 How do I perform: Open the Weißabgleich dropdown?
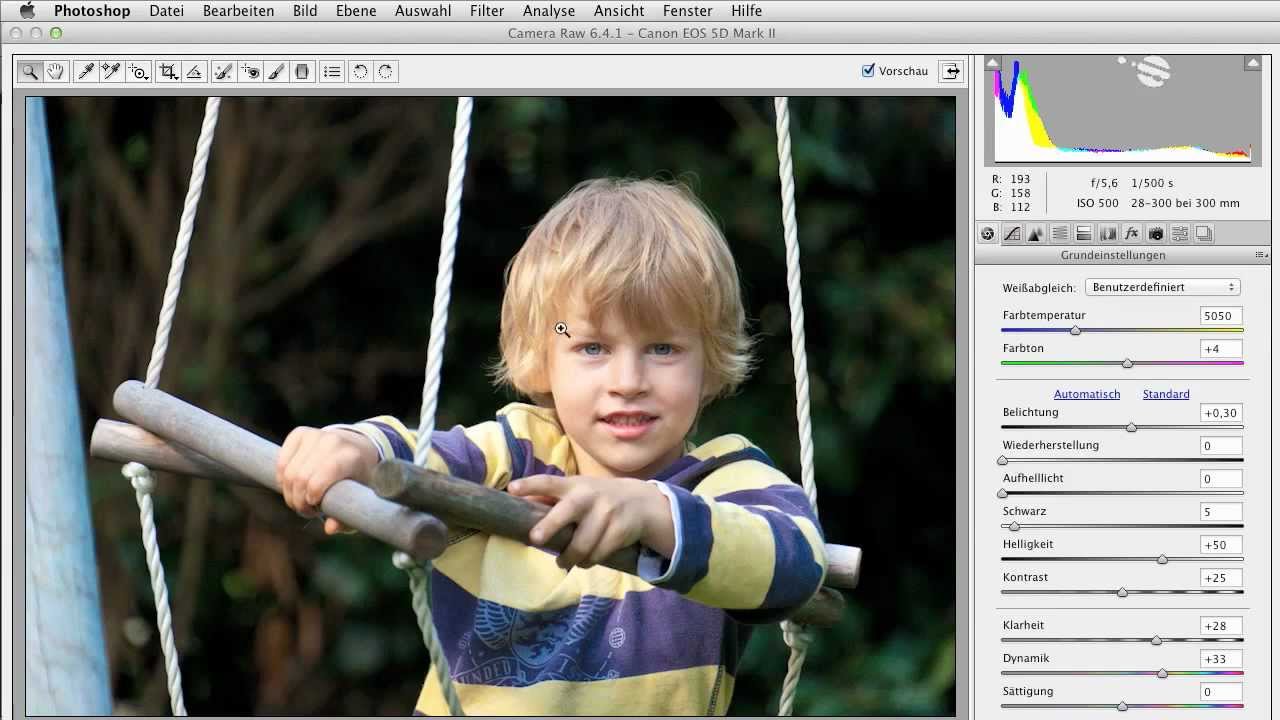click(x=1162, y=287)
